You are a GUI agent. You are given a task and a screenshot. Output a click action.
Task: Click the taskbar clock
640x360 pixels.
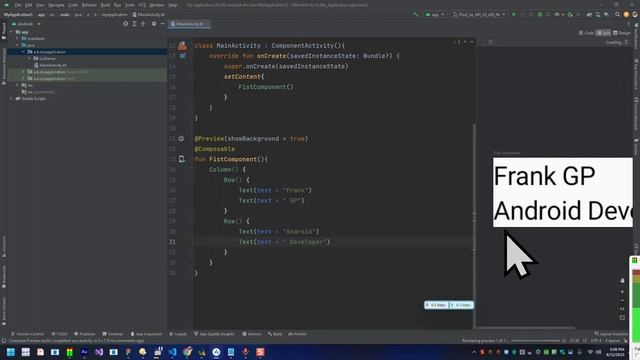[x=617, y=352]
